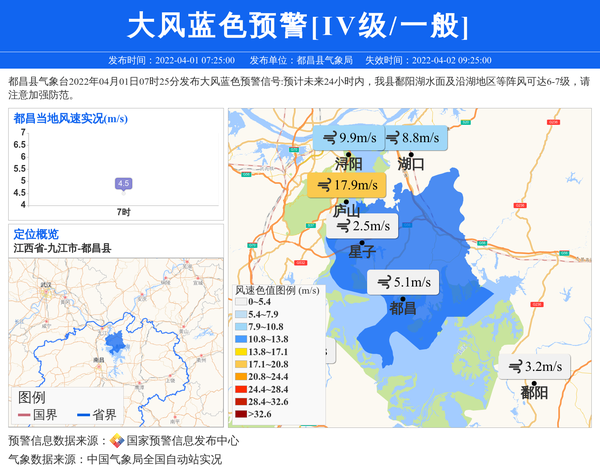
Task: Select the 17.1~20.8 orange legend swatch
Action: pyautogui.click(x=240, y=364)
